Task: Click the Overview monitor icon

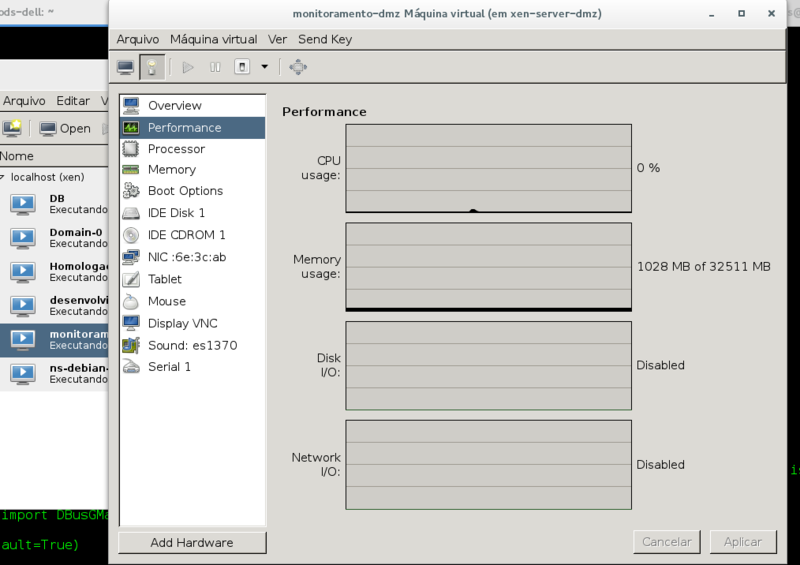Action: [131, 106]
